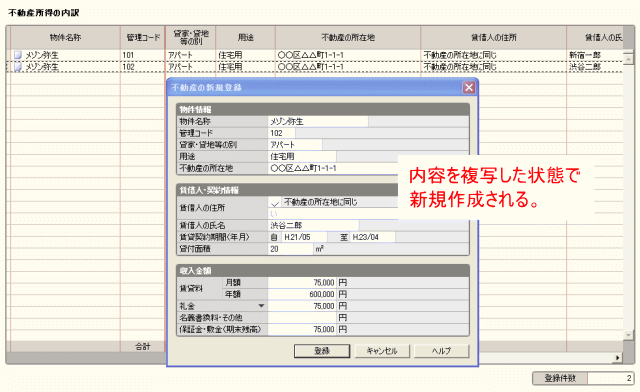640x392 pixels.
Task: Open the 礼金 dropdown arrow
Action: [x=261, y=306]
